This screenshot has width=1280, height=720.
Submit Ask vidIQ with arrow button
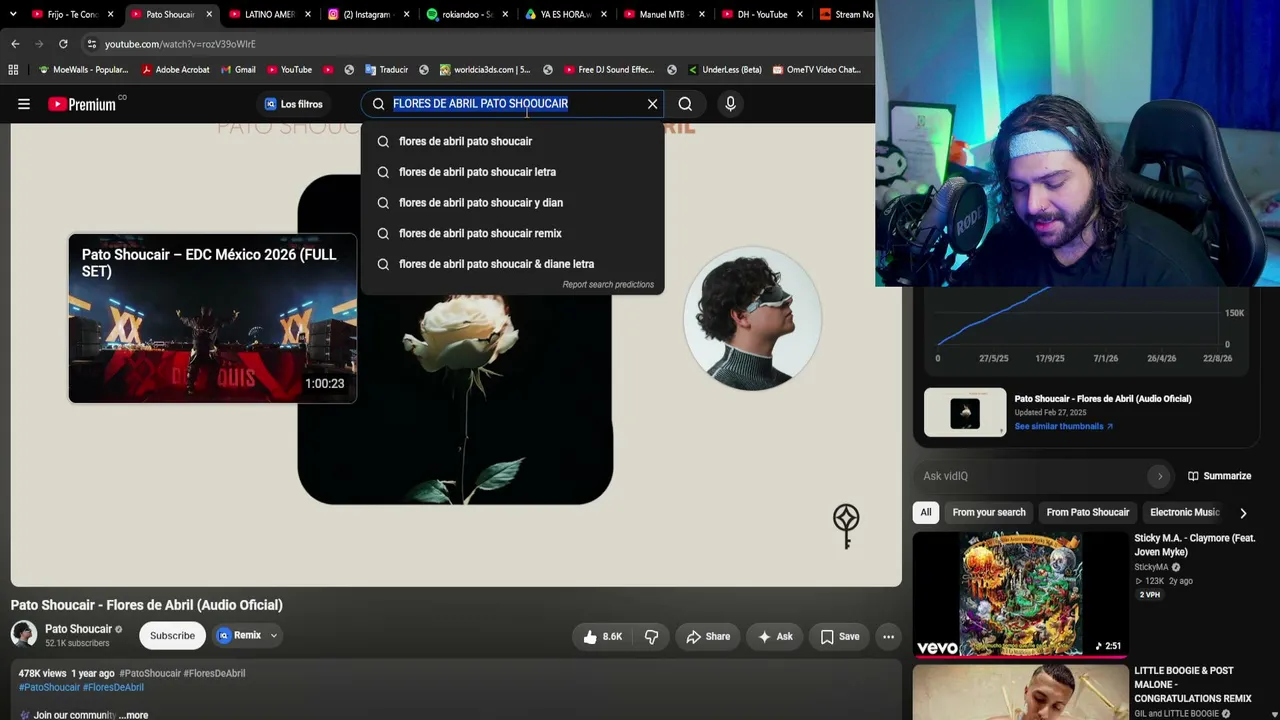click(1159, 476)
